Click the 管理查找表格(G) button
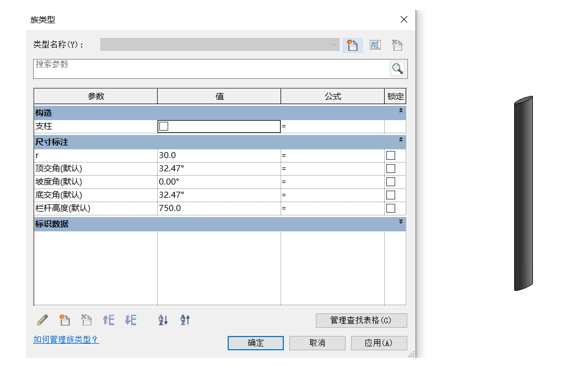The height and width of the screenshot is (367, 585). pos(361,320)
